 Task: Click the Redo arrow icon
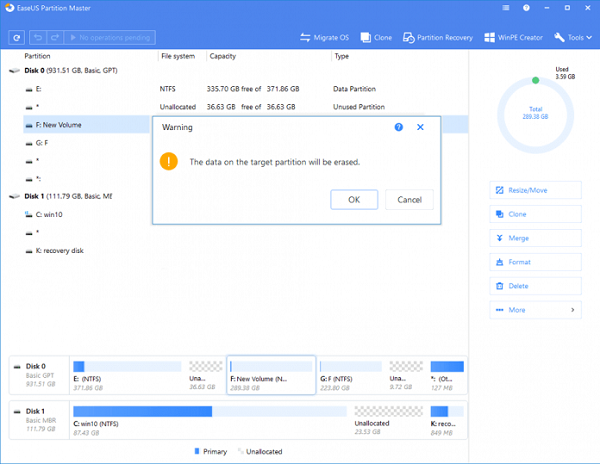(54, 37)
